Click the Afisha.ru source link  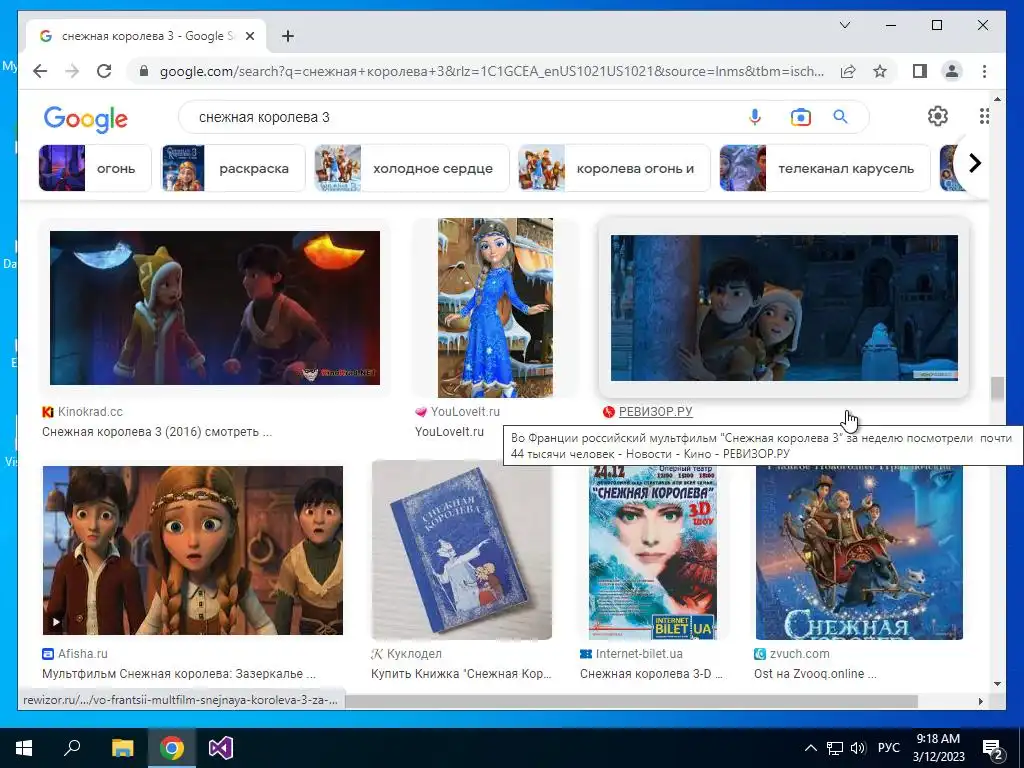click(x=82, y=654)
